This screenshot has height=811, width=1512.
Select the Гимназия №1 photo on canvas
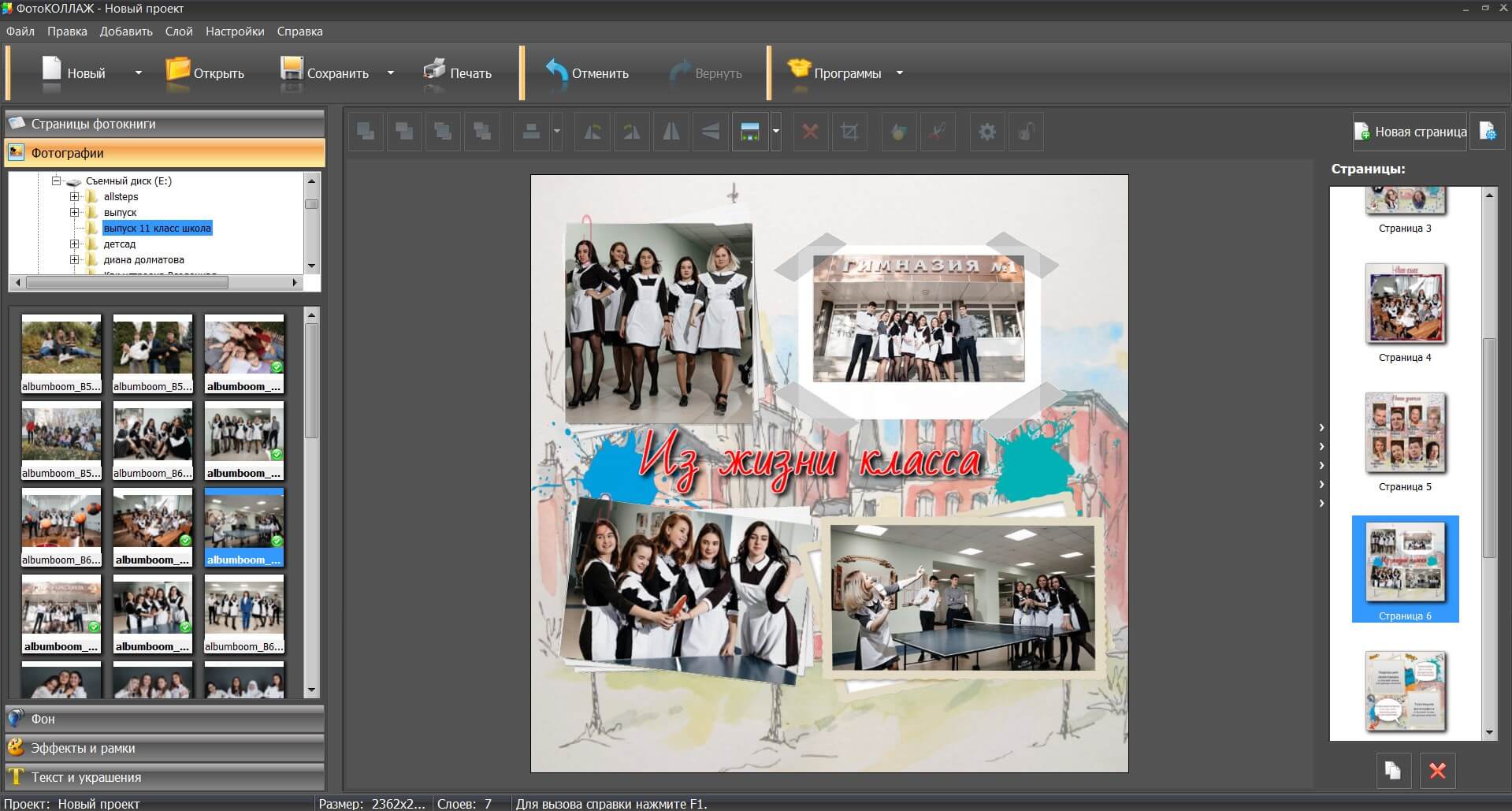[x=919, y=318]
